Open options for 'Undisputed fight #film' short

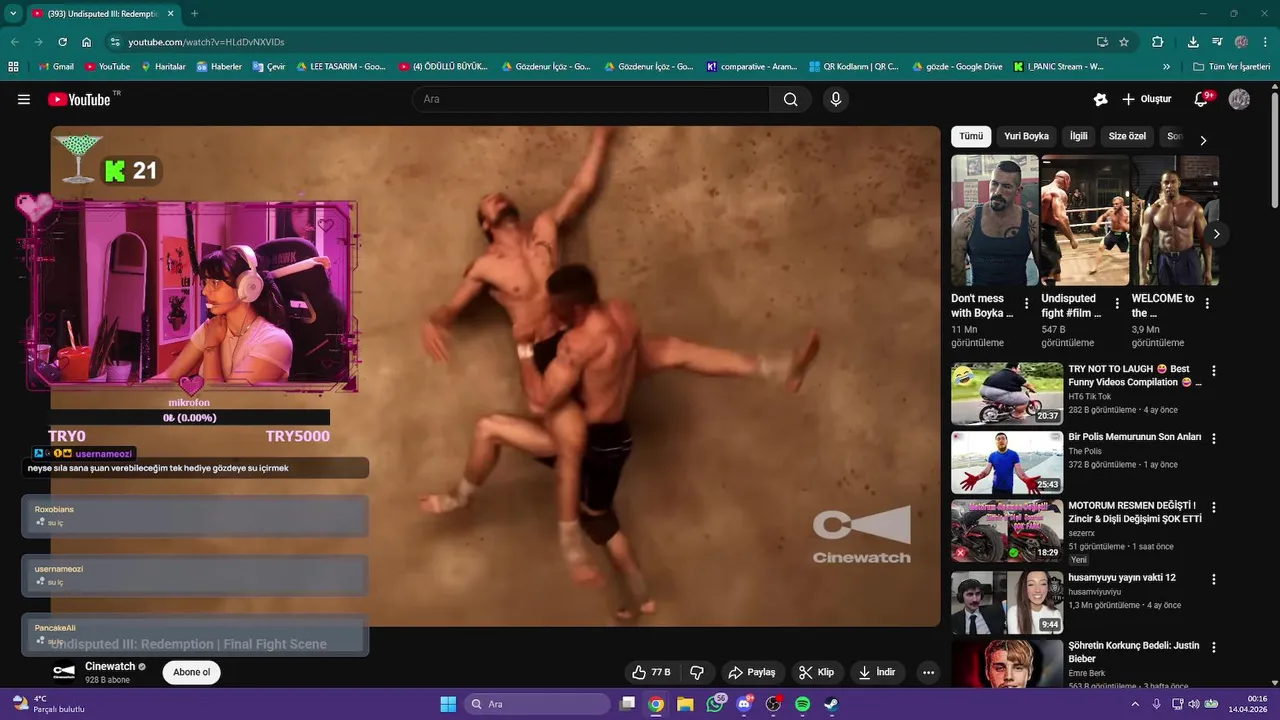click(1116, 304)
